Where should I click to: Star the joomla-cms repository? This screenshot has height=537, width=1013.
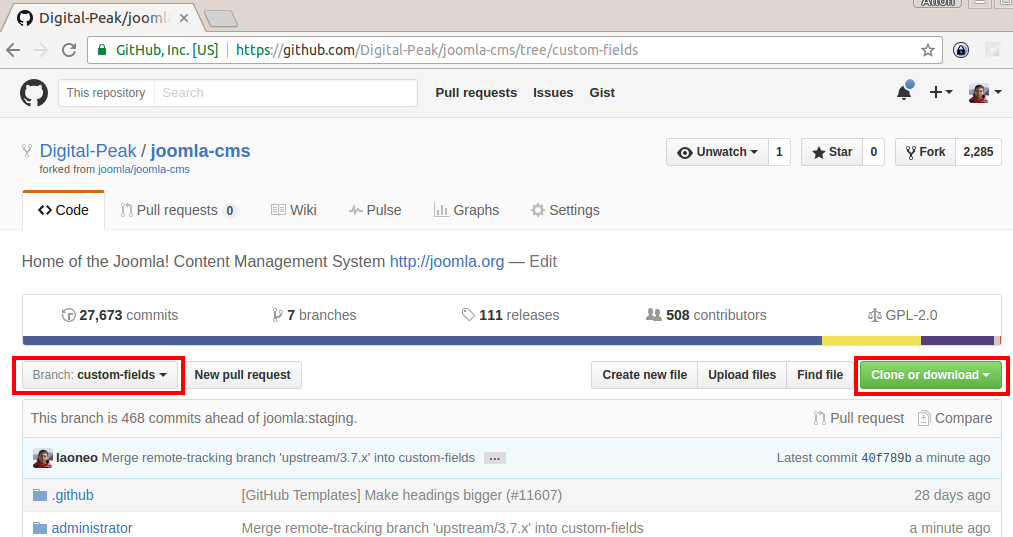(x=831, y=152)
